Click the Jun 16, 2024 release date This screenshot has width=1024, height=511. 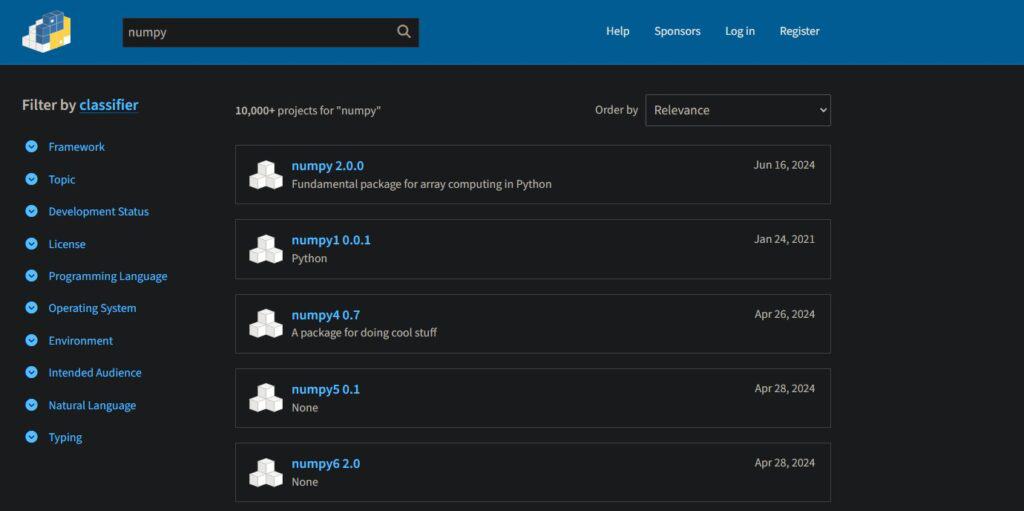click(784, 165)
